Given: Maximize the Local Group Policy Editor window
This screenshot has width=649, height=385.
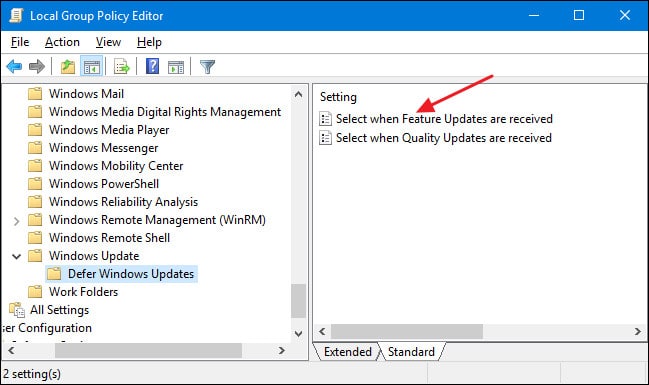Looking at the screenshot, I should (x=579, y=16).
